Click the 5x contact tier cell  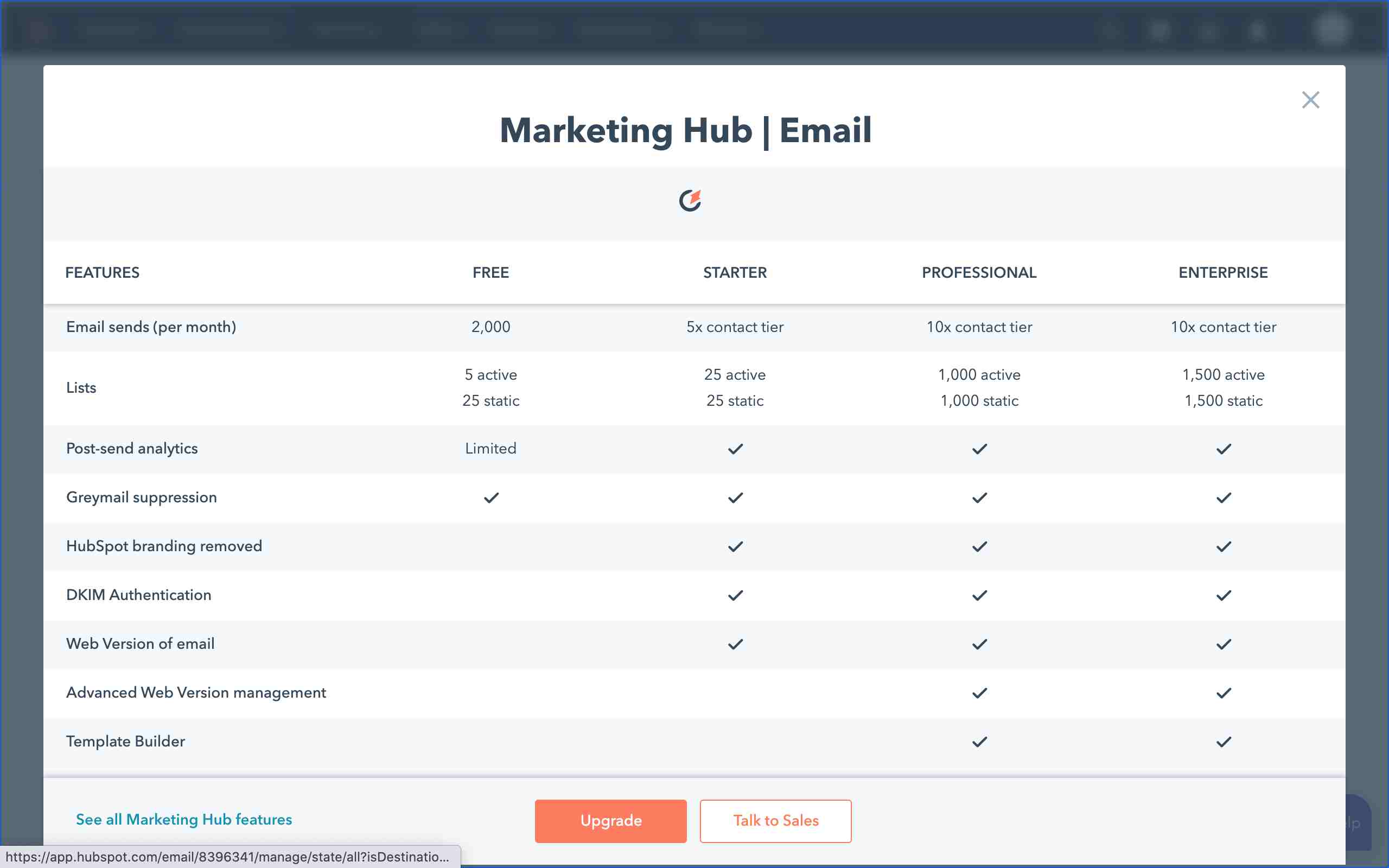click(x=735, y=327)
